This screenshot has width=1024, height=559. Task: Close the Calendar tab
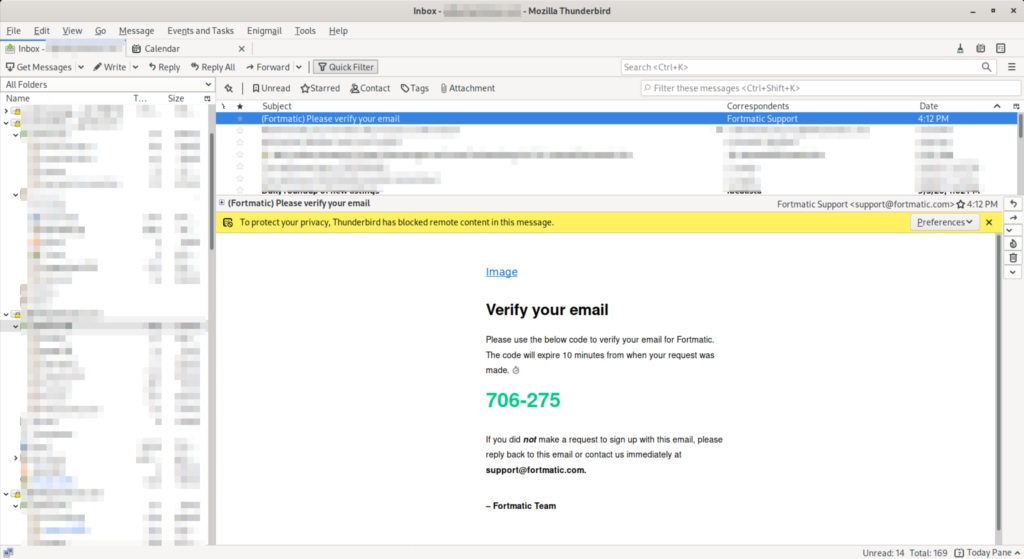(x=242, y=49)
